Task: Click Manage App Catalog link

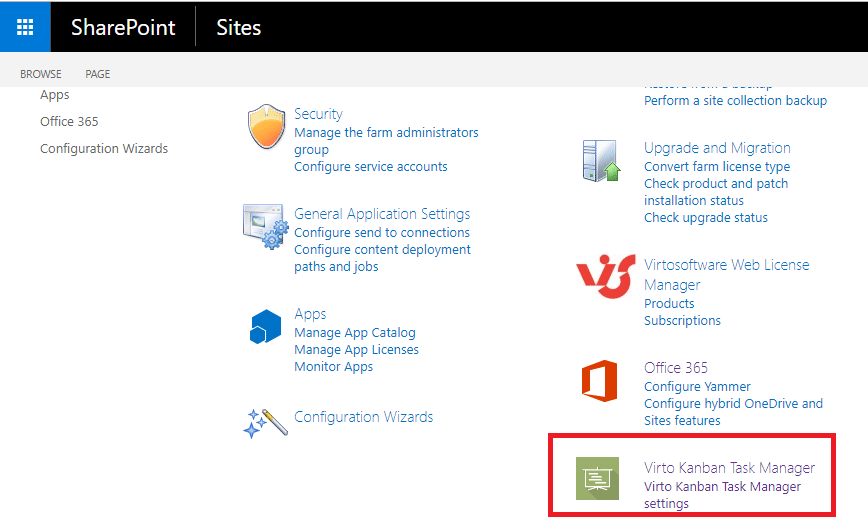Action: click(355, 333)
